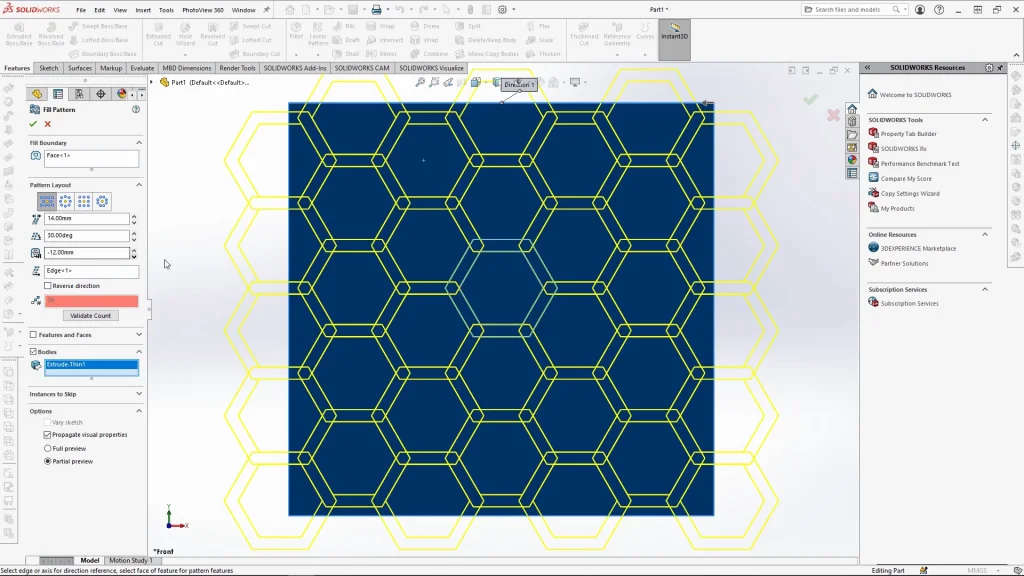Viewport: 1024px width, 576px height.
Task: Click the green OK checkmark in Fill Pattern
Action: [33, 124]
